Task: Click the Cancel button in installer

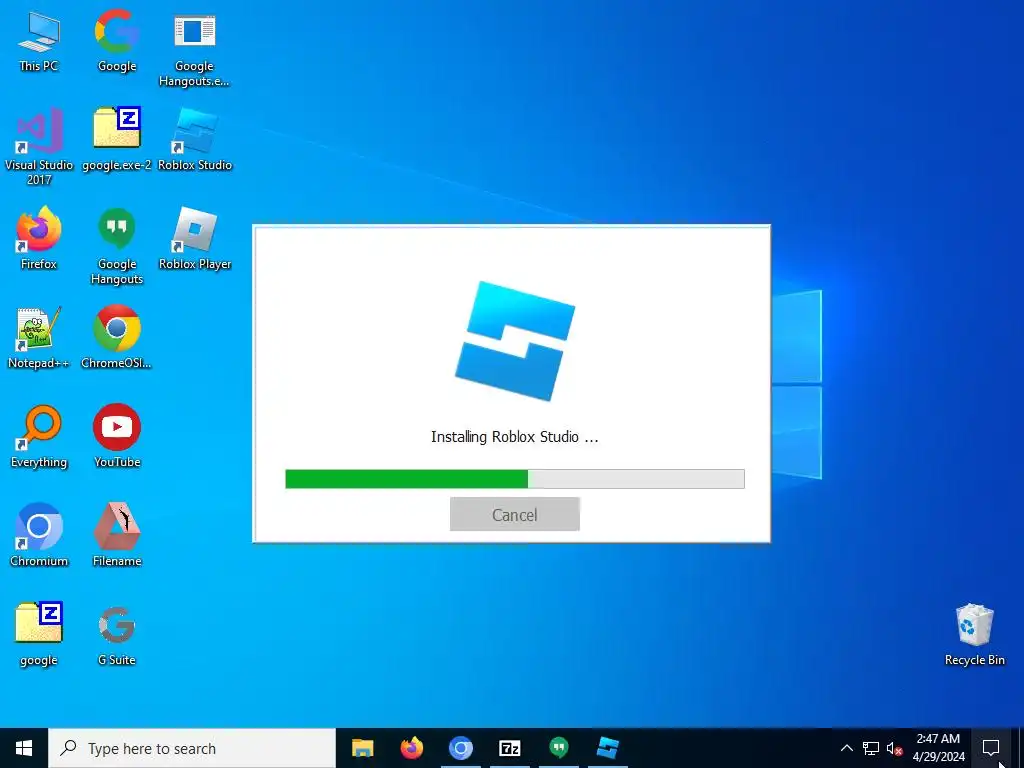Action: pos(515,515)
